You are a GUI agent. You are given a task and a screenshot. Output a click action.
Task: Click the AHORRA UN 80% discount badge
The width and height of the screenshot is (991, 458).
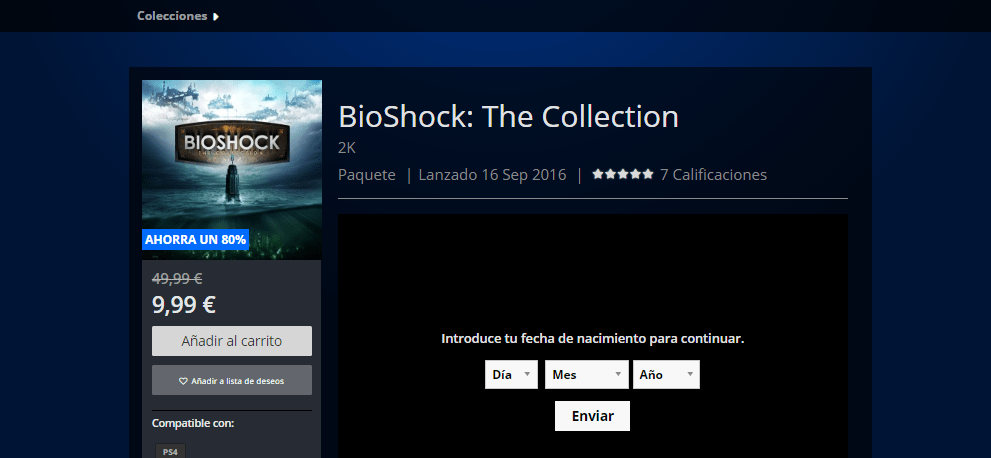tap(195, 239)
